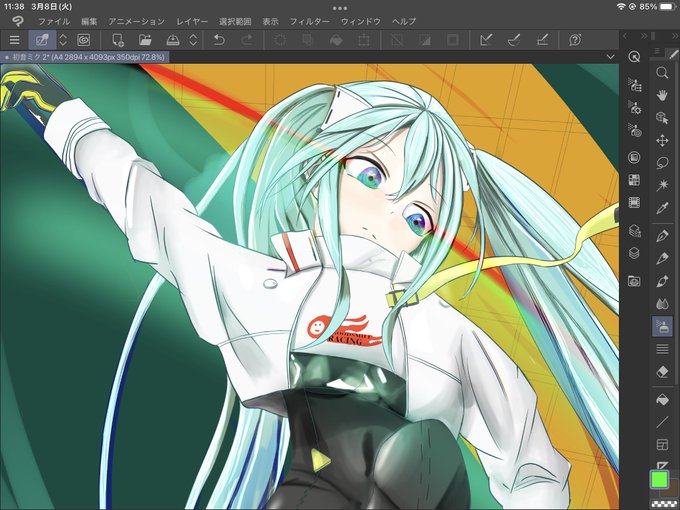Open the Color Wheel panel icon
The height and width of the screenshot is (510, 680).
[x=634, y=157]
